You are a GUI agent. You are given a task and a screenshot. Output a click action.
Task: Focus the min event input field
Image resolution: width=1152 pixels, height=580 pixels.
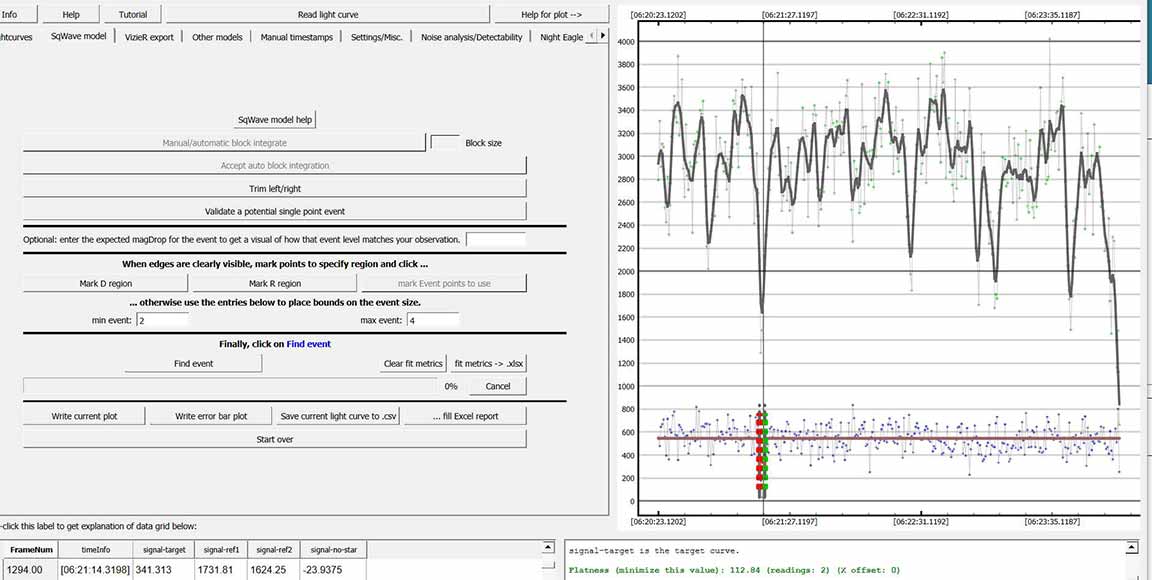point(162,320)
